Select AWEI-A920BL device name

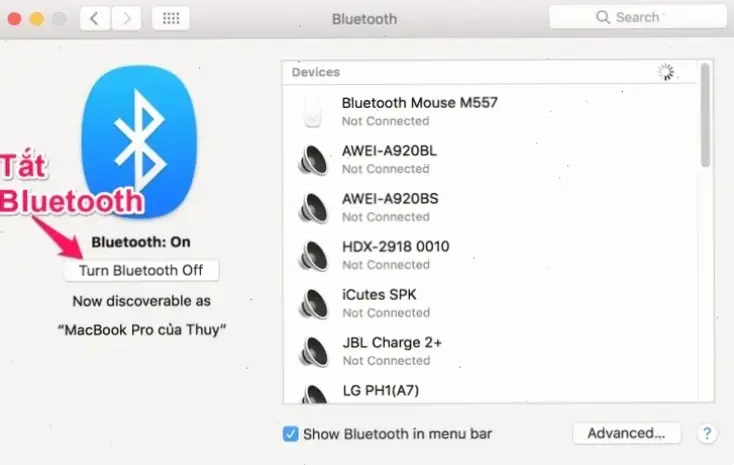pyautogui.click(x=389, y=151)
